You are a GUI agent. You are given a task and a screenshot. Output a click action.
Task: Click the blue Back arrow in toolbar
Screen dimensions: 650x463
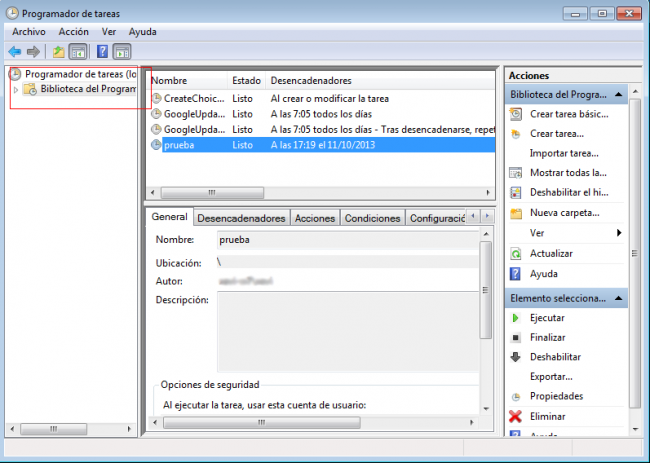coord(15,52)
